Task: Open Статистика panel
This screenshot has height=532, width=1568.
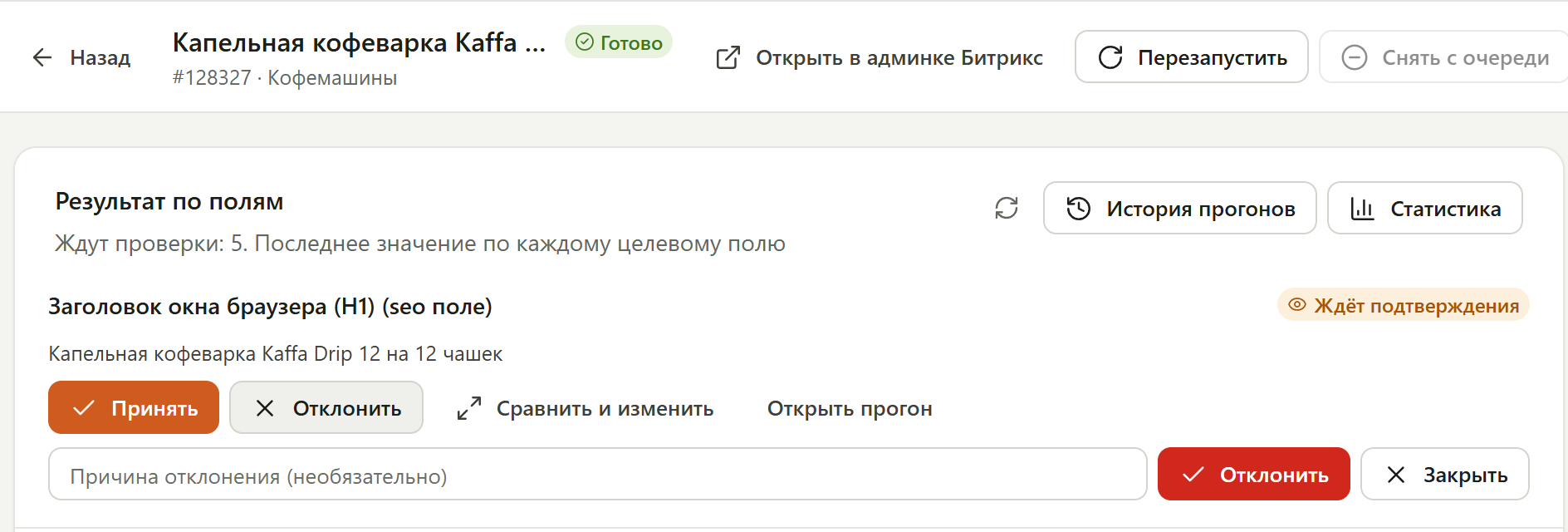Action: pos(1425,208)
